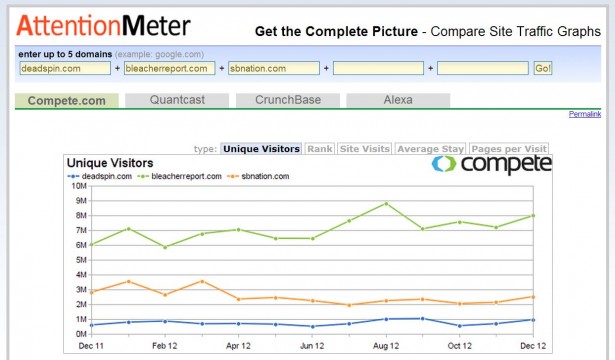The width and height of the screenshot is (615, 360).
Task: Open the CrunchBase tab
Action: pyautogui.click(x=288, y=100)
